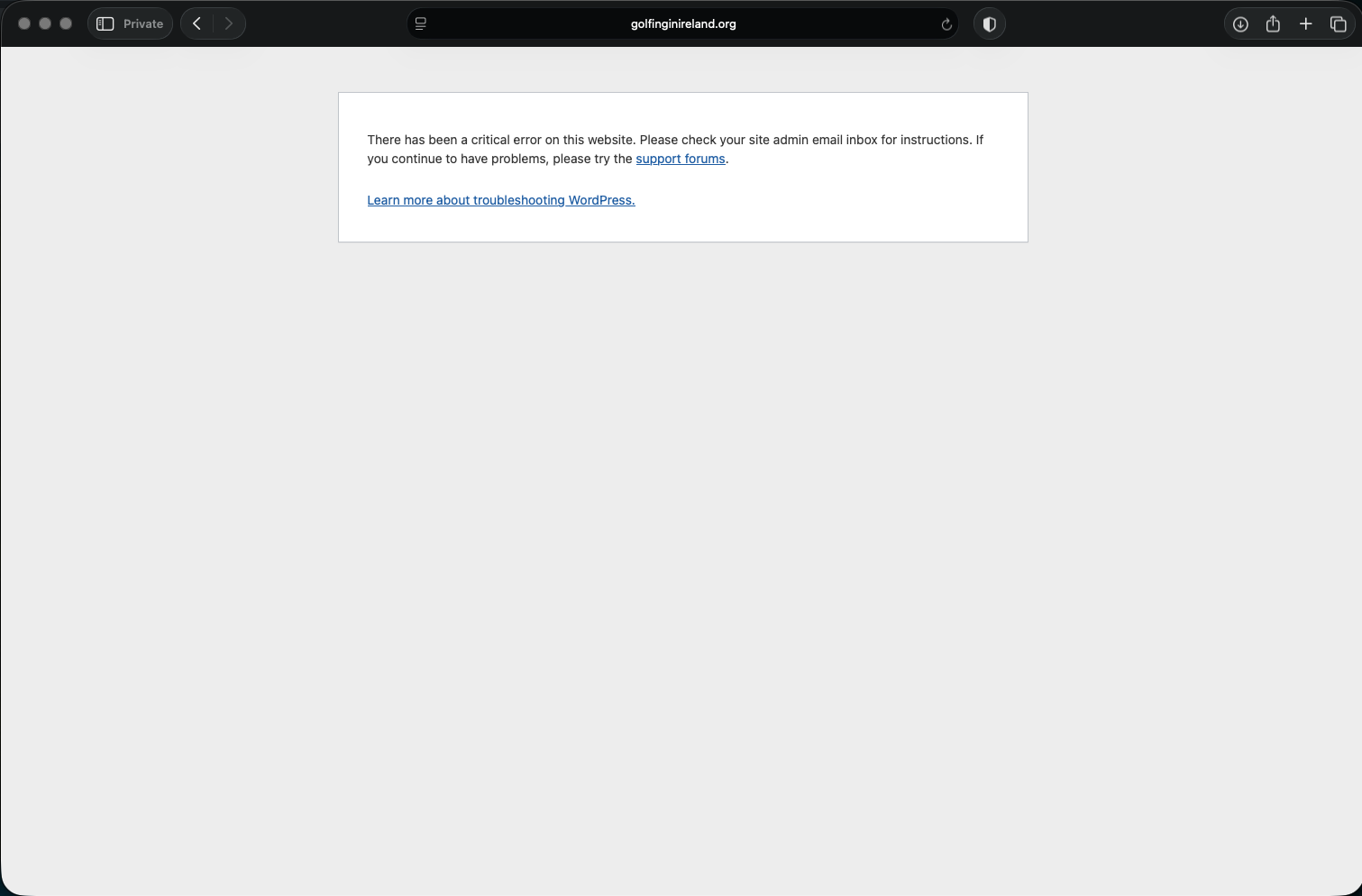1362x896 pixels.
Task: Click the golfinginireland.org address field
Action: pos(682,24)
